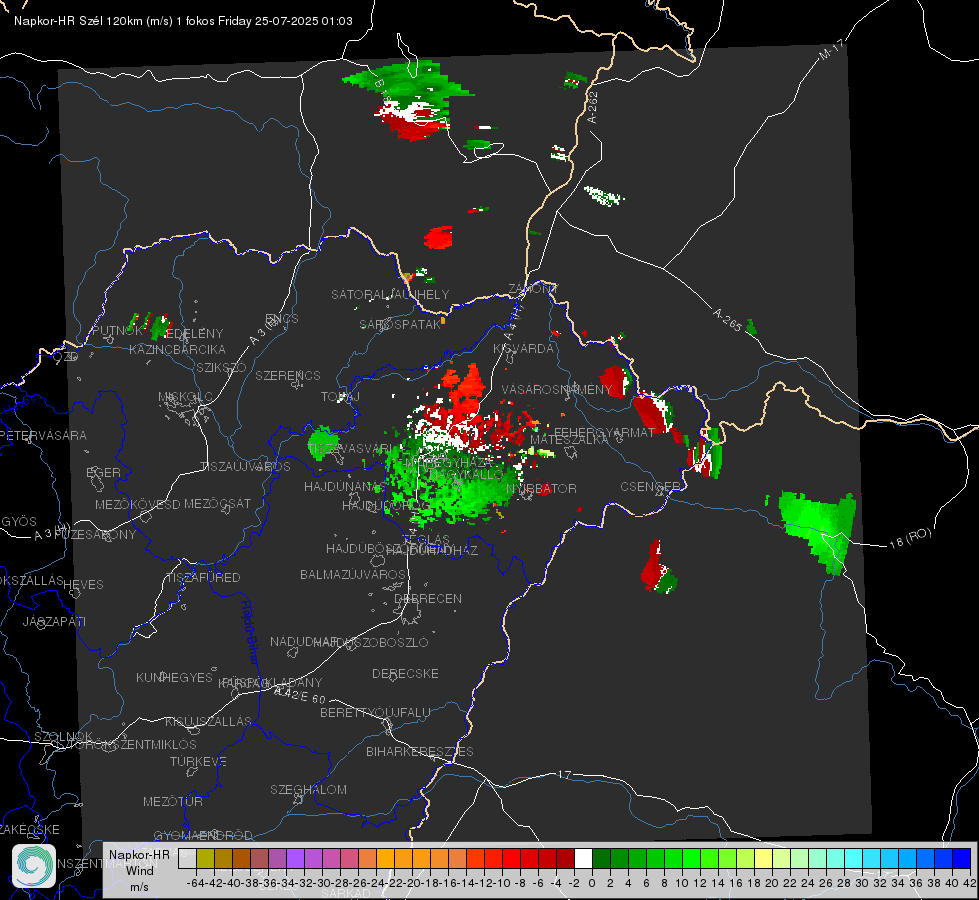Viewport: 979px width, 900px height.
Task: Select the pale yellow 18 m/s legend swatch
Action: tap(764, 858)
